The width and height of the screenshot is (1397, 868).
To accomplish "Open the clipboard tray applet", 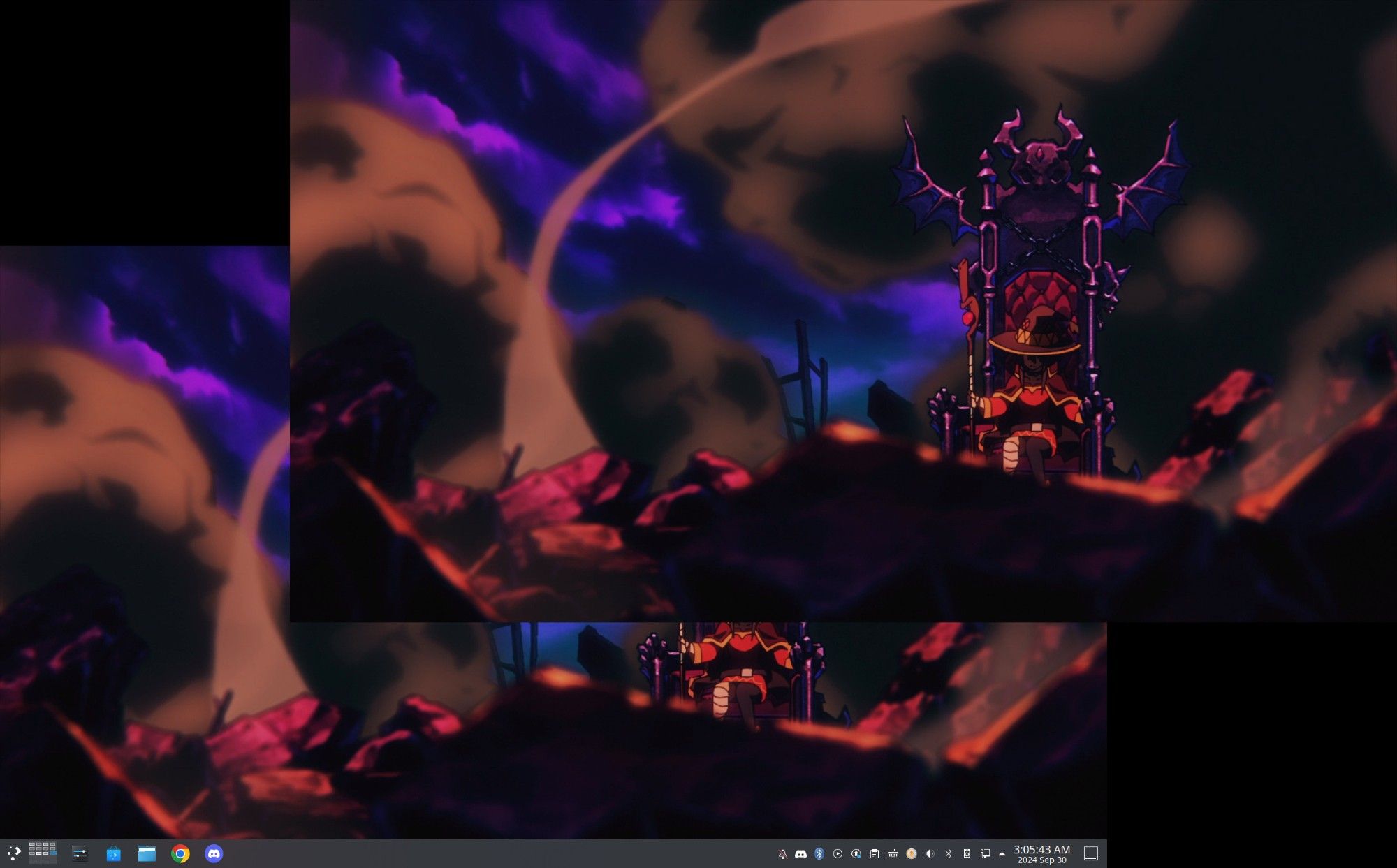I will [x=875, y=853].
